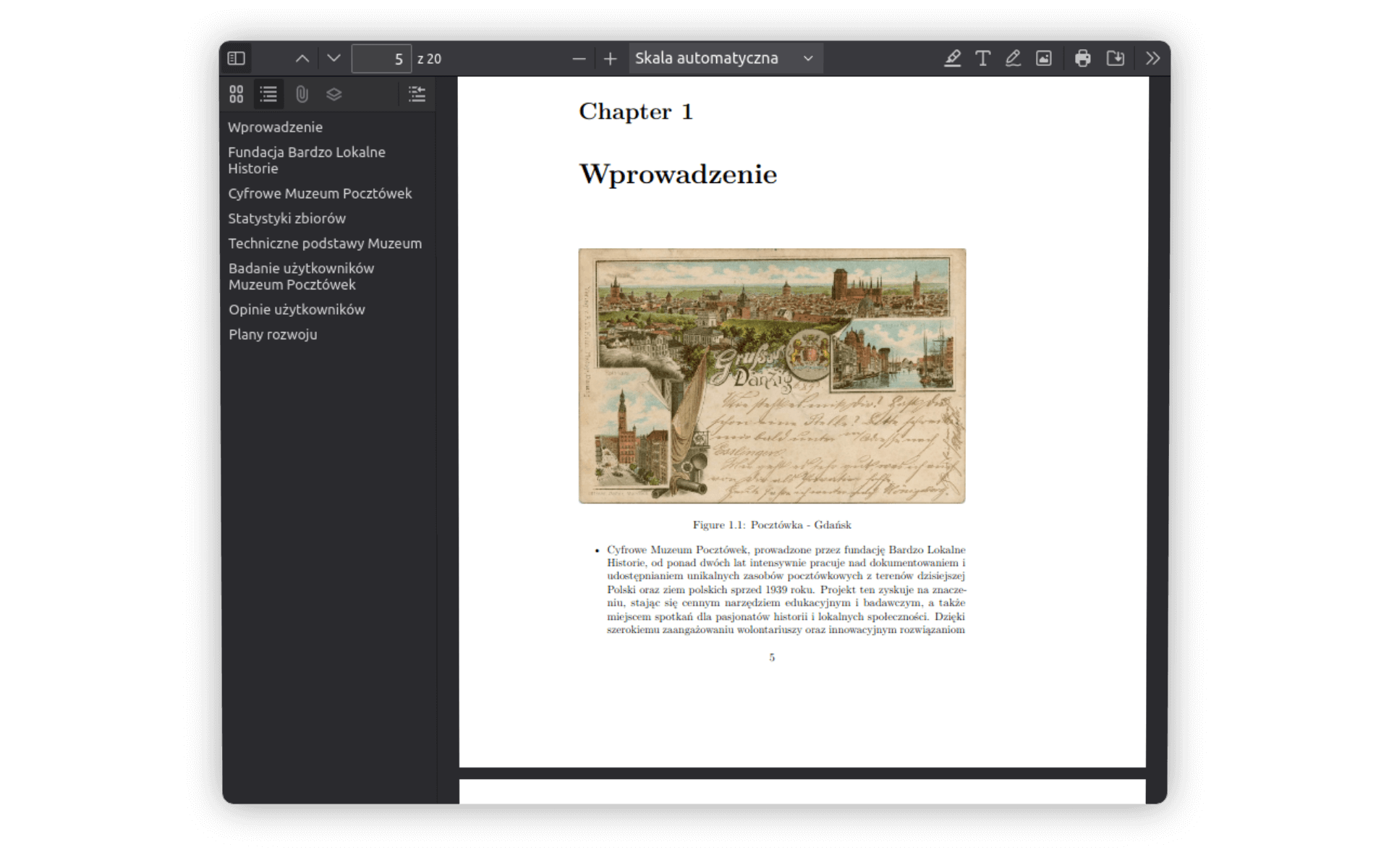The height and width of the screenshot is (868, 1389).
Task: Click the page number field showing 5
Action: tap(381, 59)
